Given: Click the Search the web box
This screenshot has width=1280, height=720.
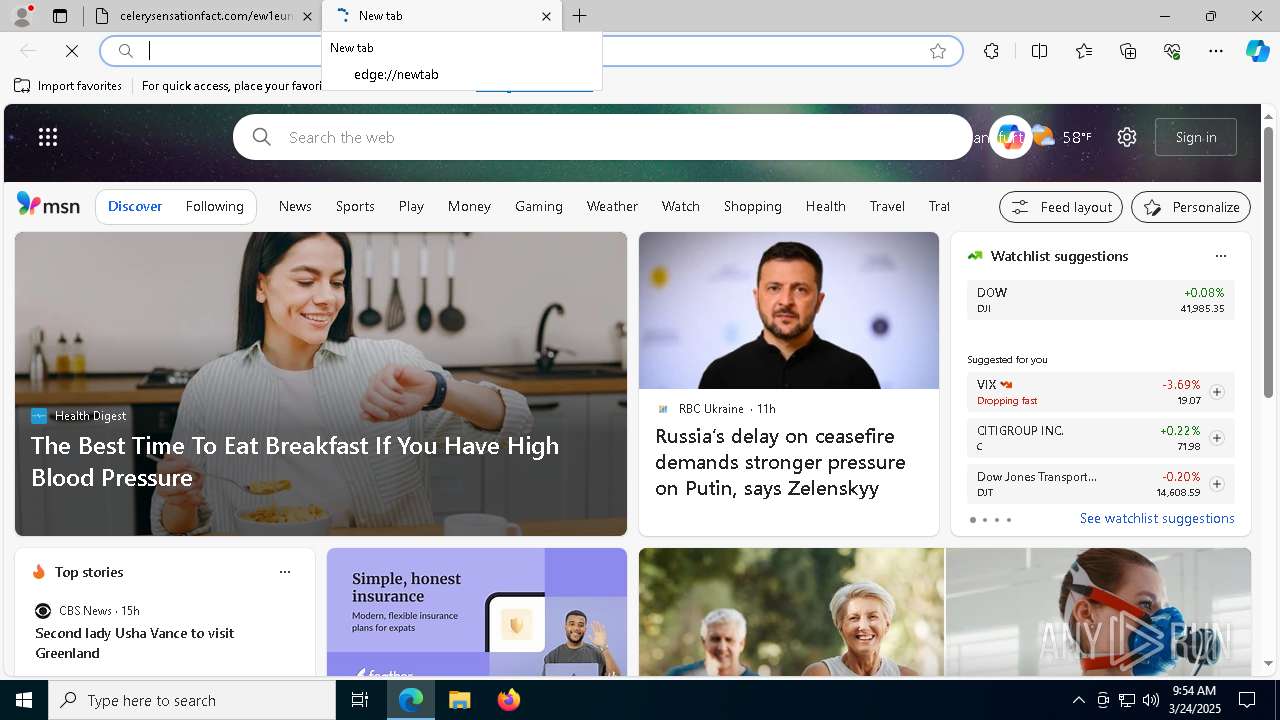Looking at the screenshot, I should click(x=602, y=137).
